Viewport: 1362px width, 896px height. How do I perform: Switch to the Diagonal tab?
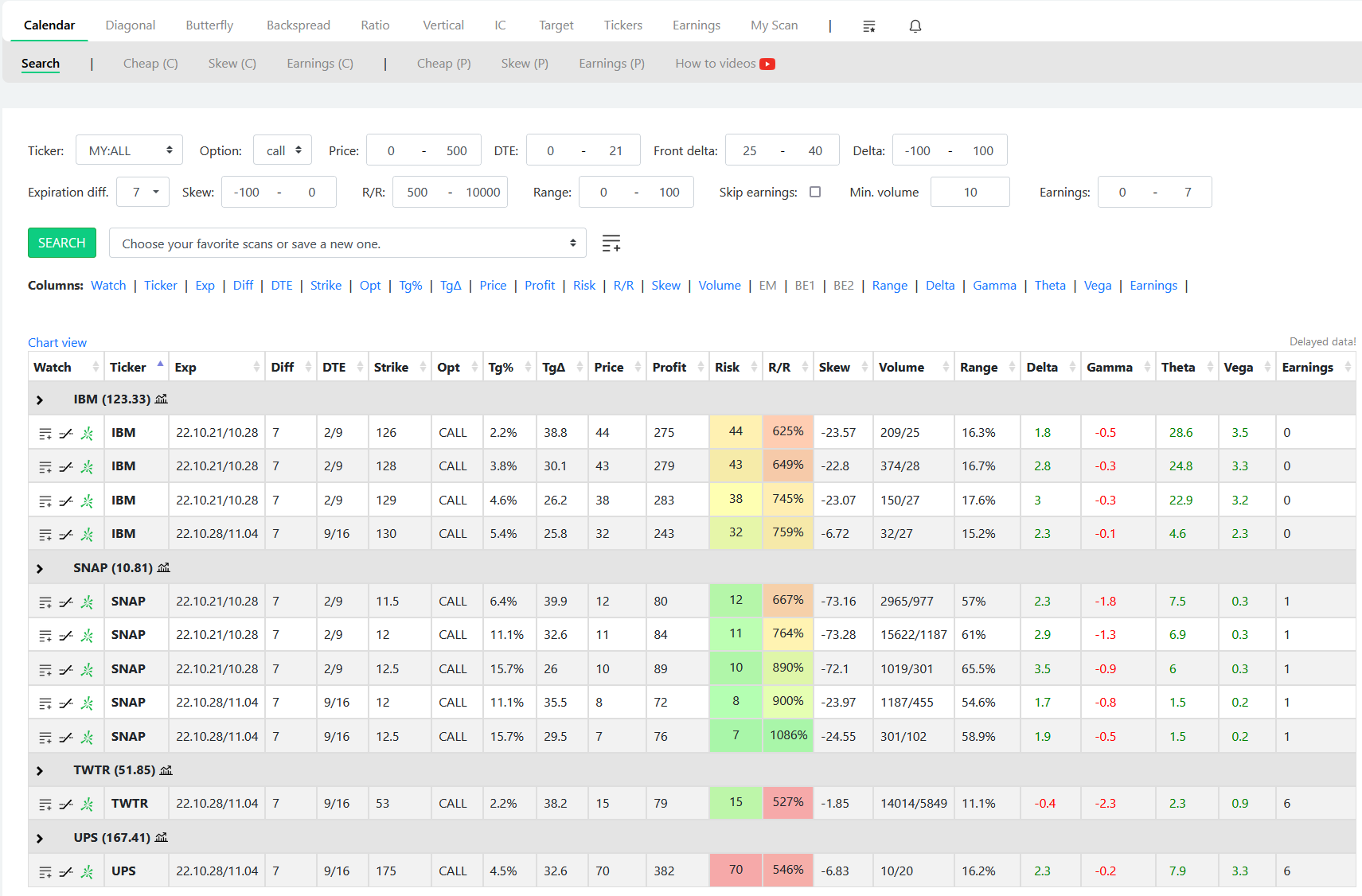point(131,25)
